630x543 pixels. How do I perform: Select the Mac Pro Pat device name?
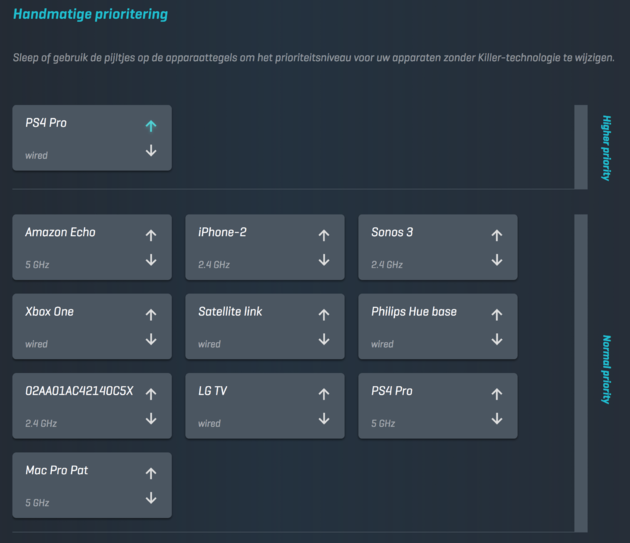[x=57, y=470]
